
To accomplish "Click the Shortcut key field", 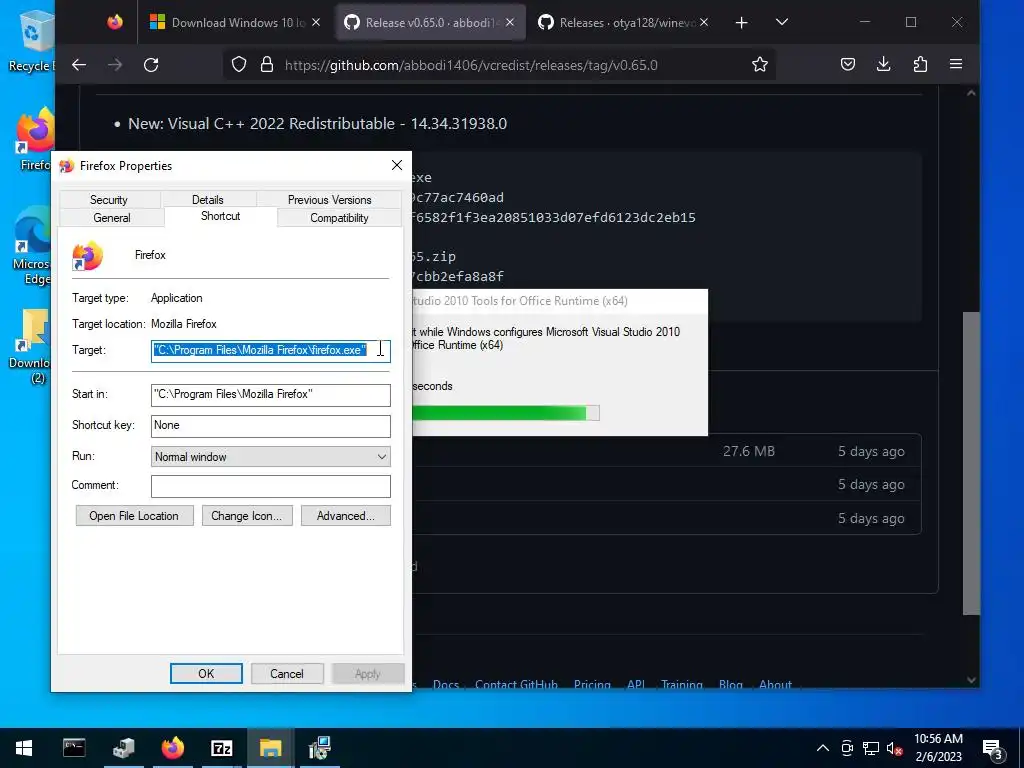I will [x=270, y=426].
